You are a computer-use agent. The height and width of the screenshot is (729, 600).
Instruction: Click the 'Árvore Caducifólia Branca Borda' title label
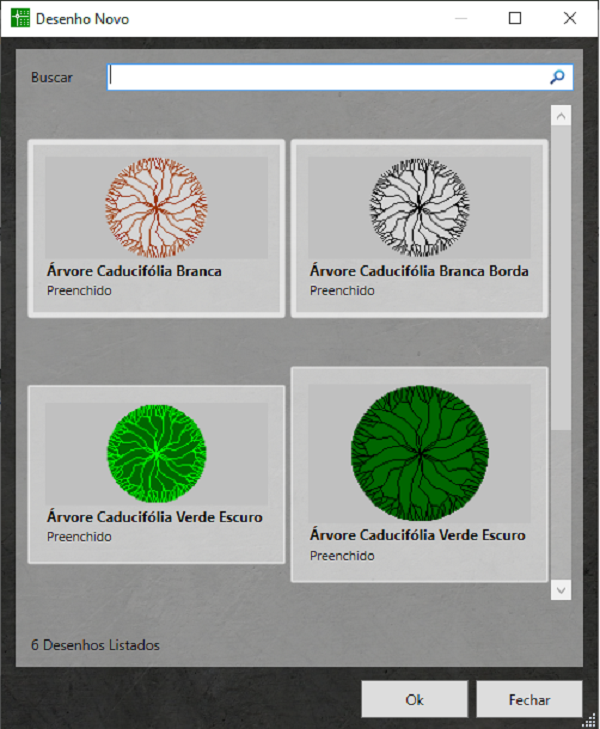(x=419, y=271)
